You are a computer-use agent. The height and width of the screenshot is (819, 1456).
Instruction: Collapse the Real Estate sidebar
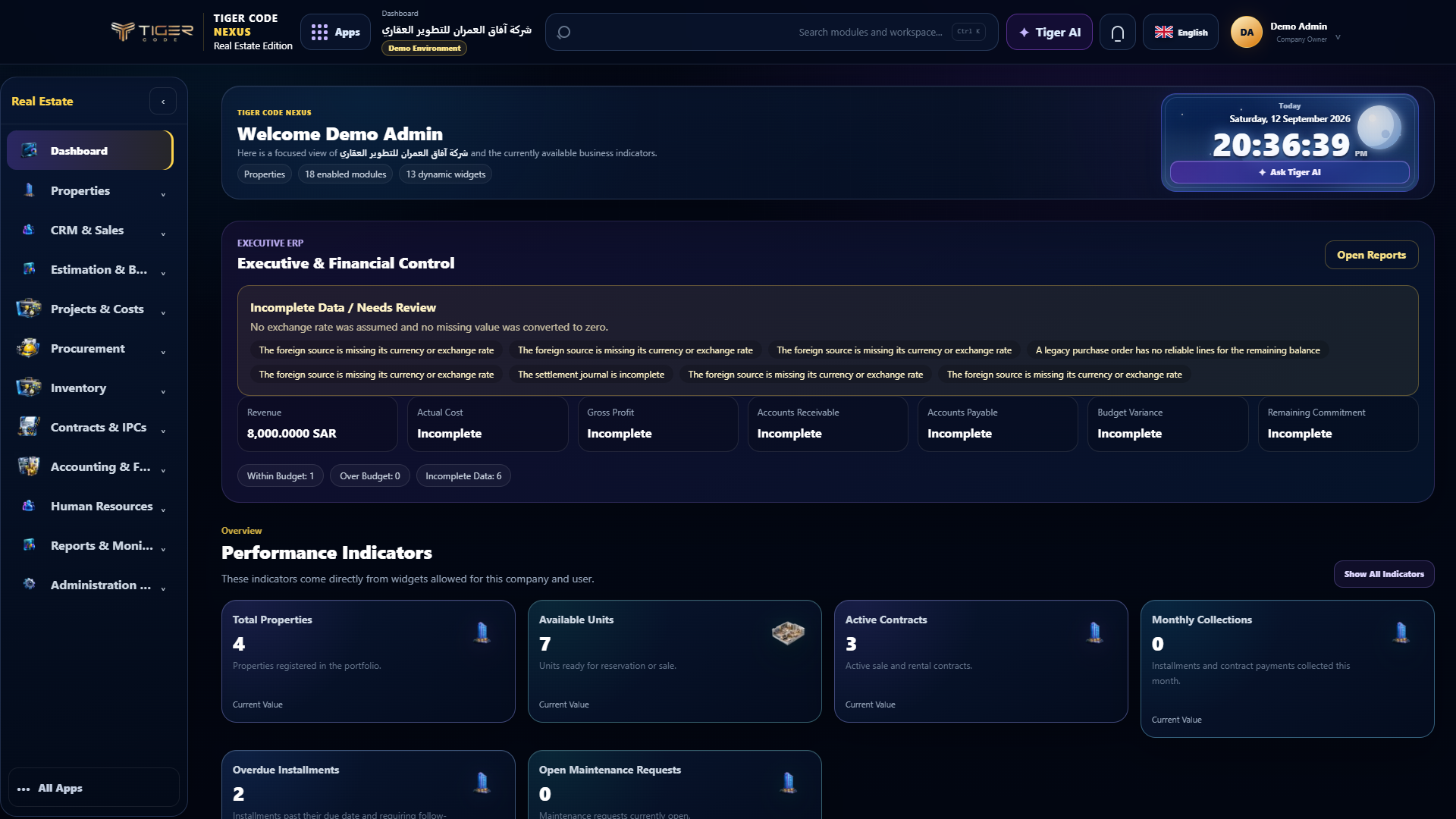tap(163, 102)
